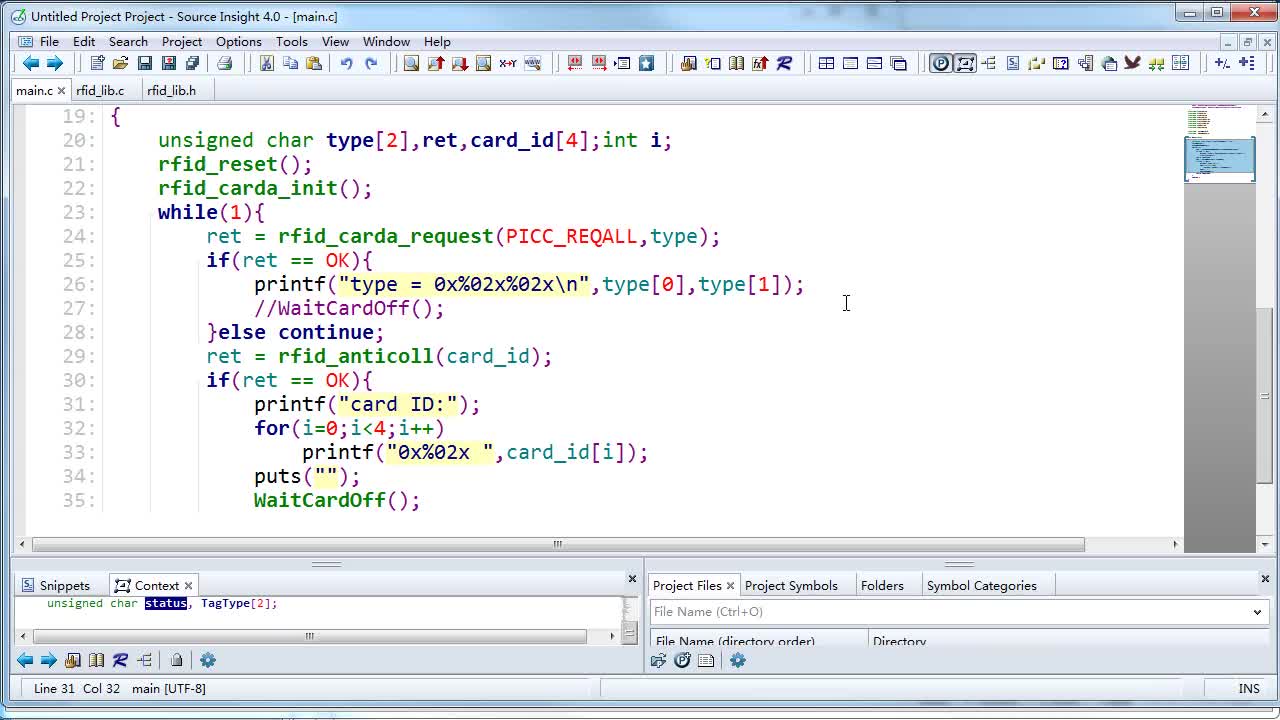Copy the selection
Image resolution: width=1280 pixels, height=720 pixels.
point(291,63)
